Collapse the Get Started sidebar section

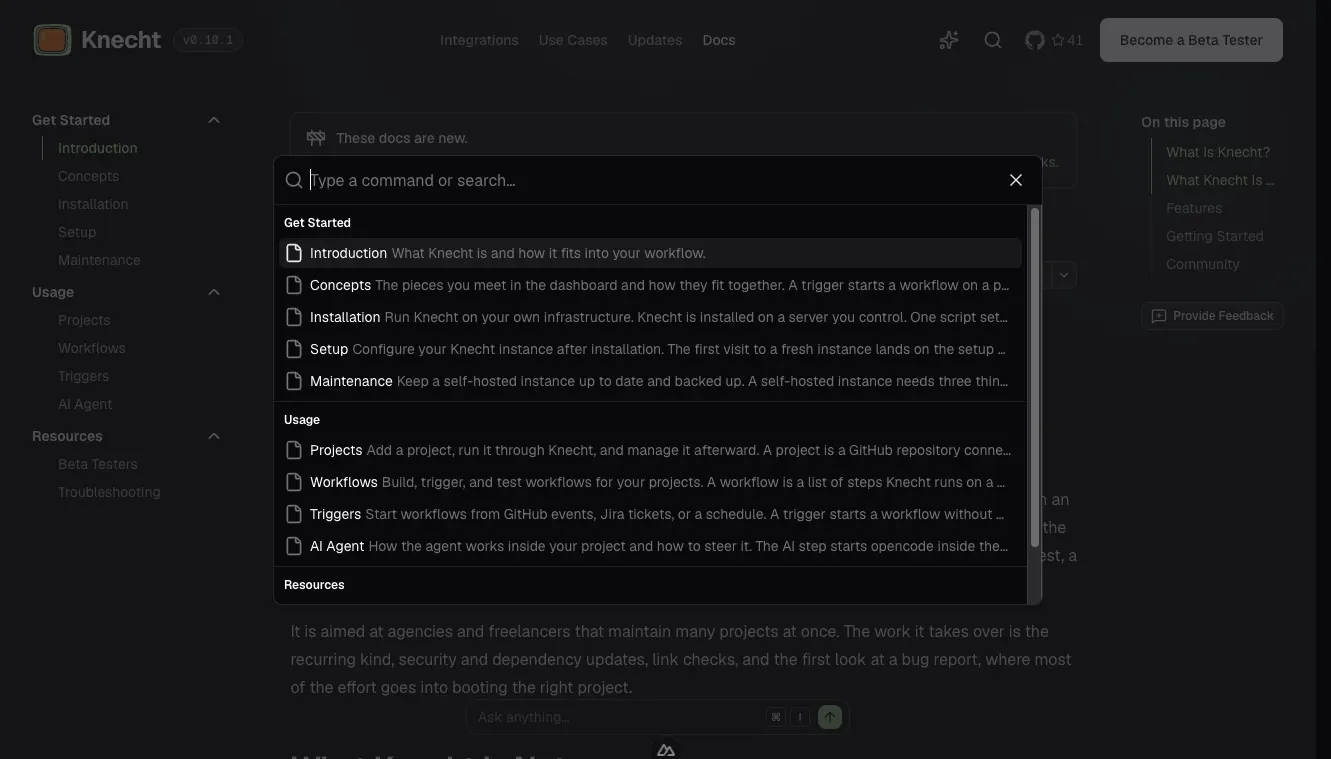pyautogui.click(x=214, y=120)
